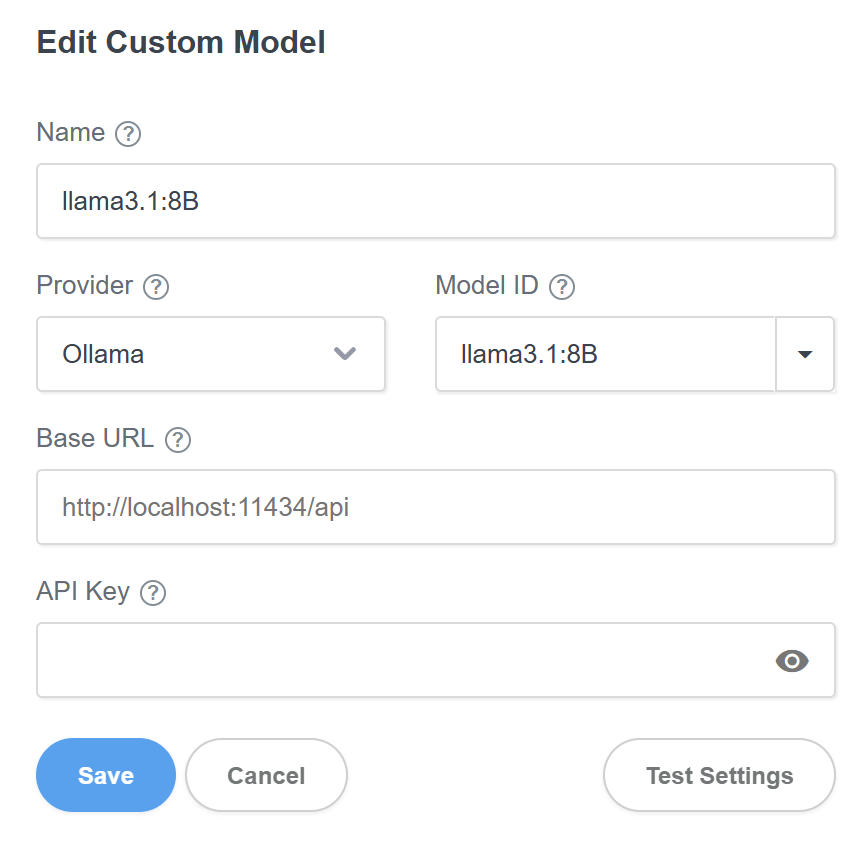Viewport: 866px width, 845px height.
Task: Focus the Name text field
Action: (435, 201)
